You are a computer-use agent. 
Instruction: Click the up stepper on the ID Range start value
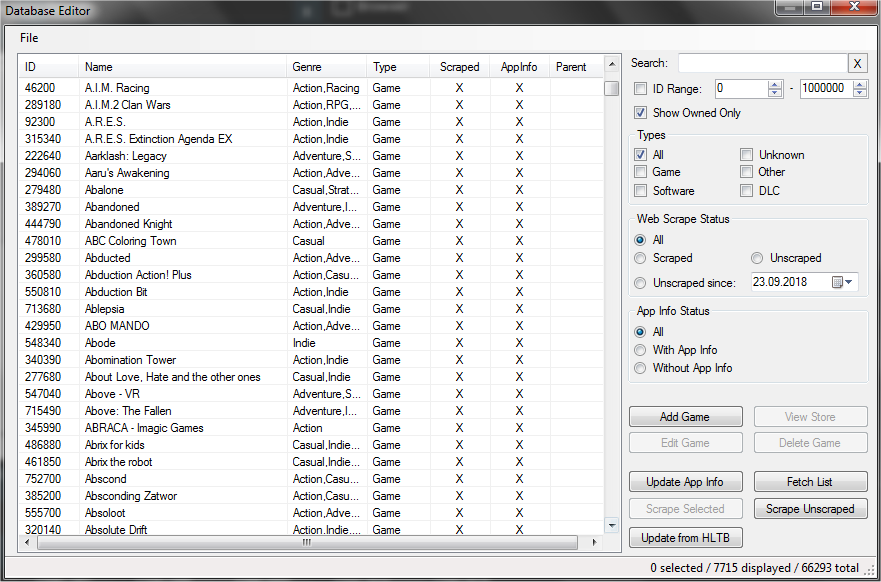[x=775, y=84]
